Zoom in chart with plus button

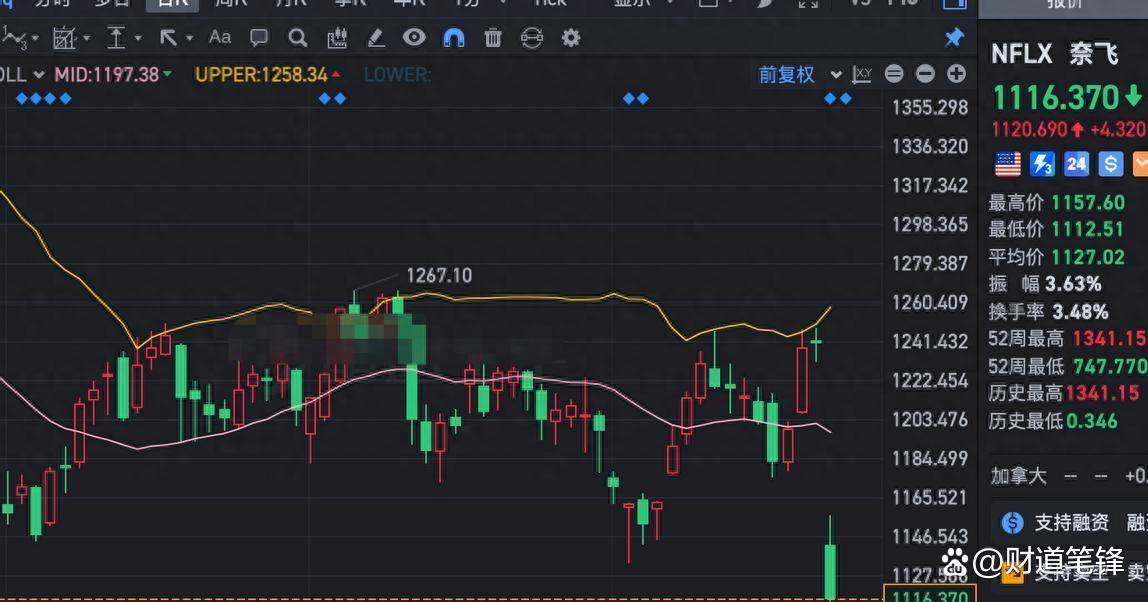[x=957, y=74]
